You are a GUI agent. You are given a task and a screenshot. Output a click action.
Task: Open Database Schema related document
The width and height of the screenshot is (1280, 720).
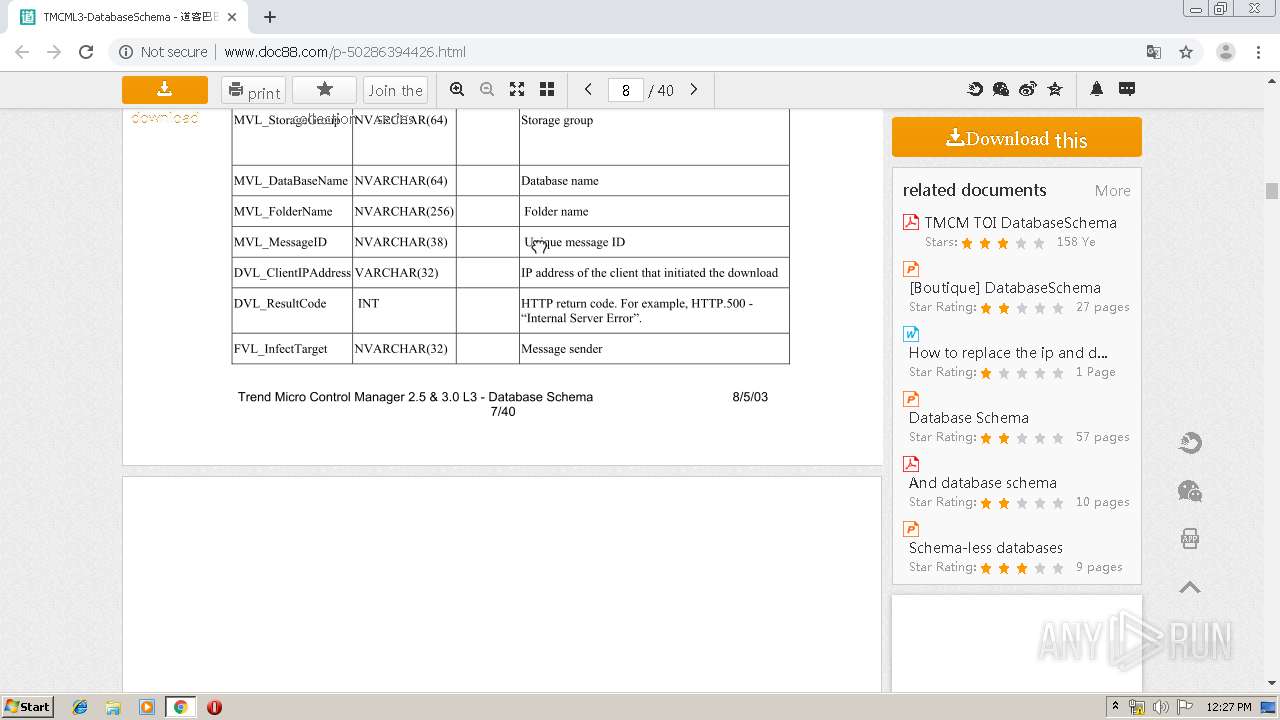969,418
